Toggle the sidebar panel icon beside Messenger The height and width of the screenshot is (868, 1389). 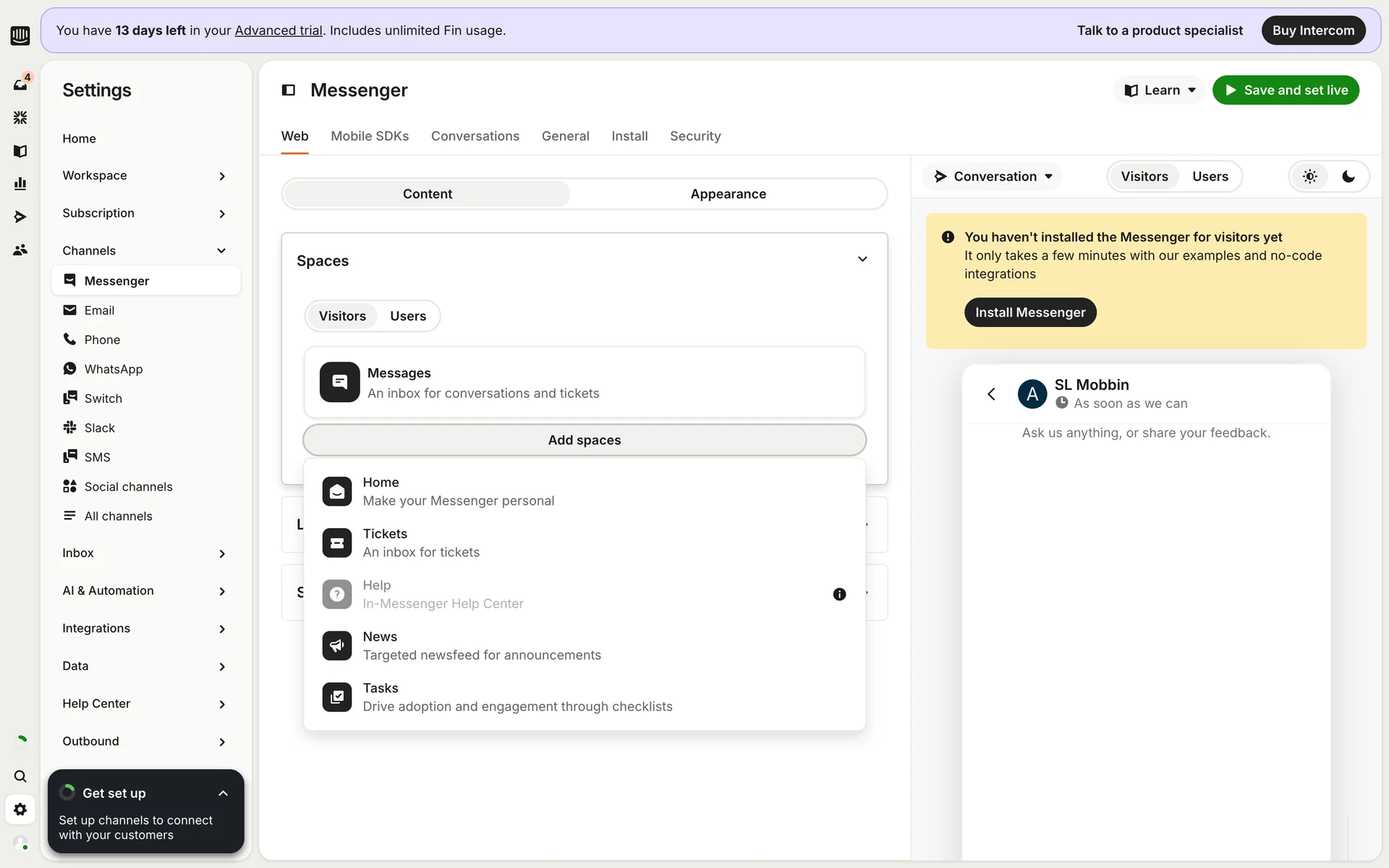pos(289,90)
